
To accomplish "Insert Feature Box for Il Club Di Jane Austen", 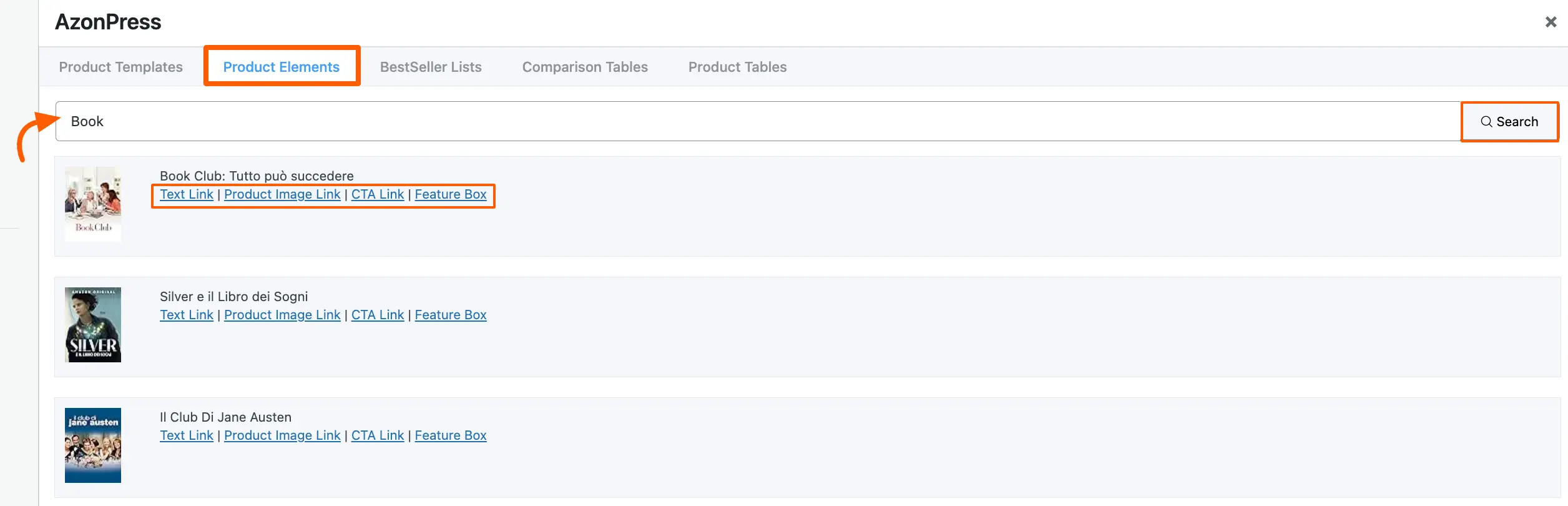I will click(x=451, y=435).
